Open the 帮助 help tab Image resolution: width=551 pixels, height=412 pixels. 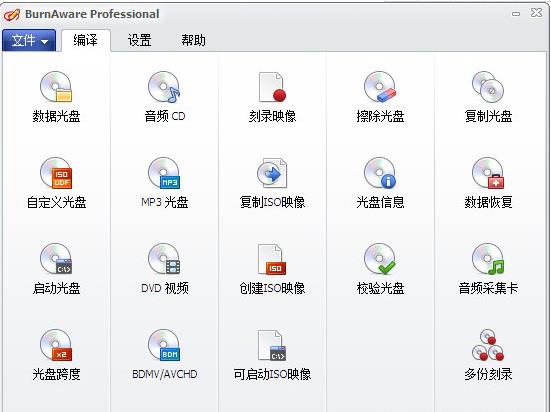(x=193, y=40)
